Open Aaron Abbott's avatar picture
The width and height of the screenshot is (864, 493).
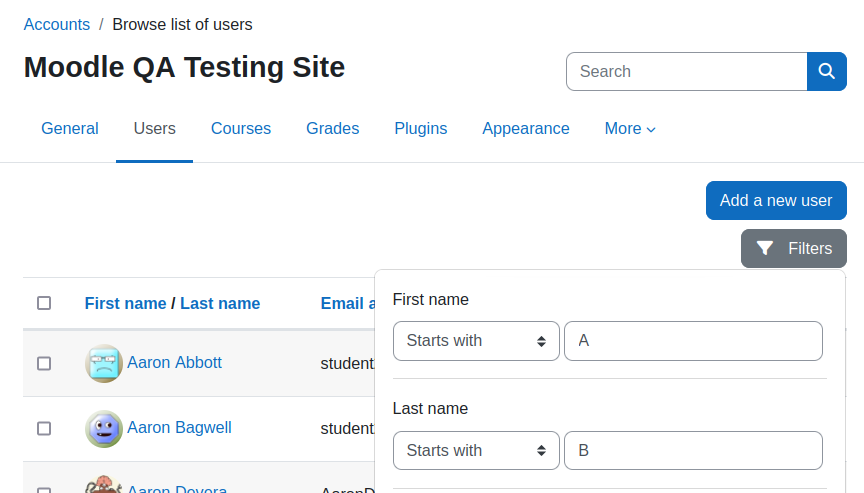104,364
